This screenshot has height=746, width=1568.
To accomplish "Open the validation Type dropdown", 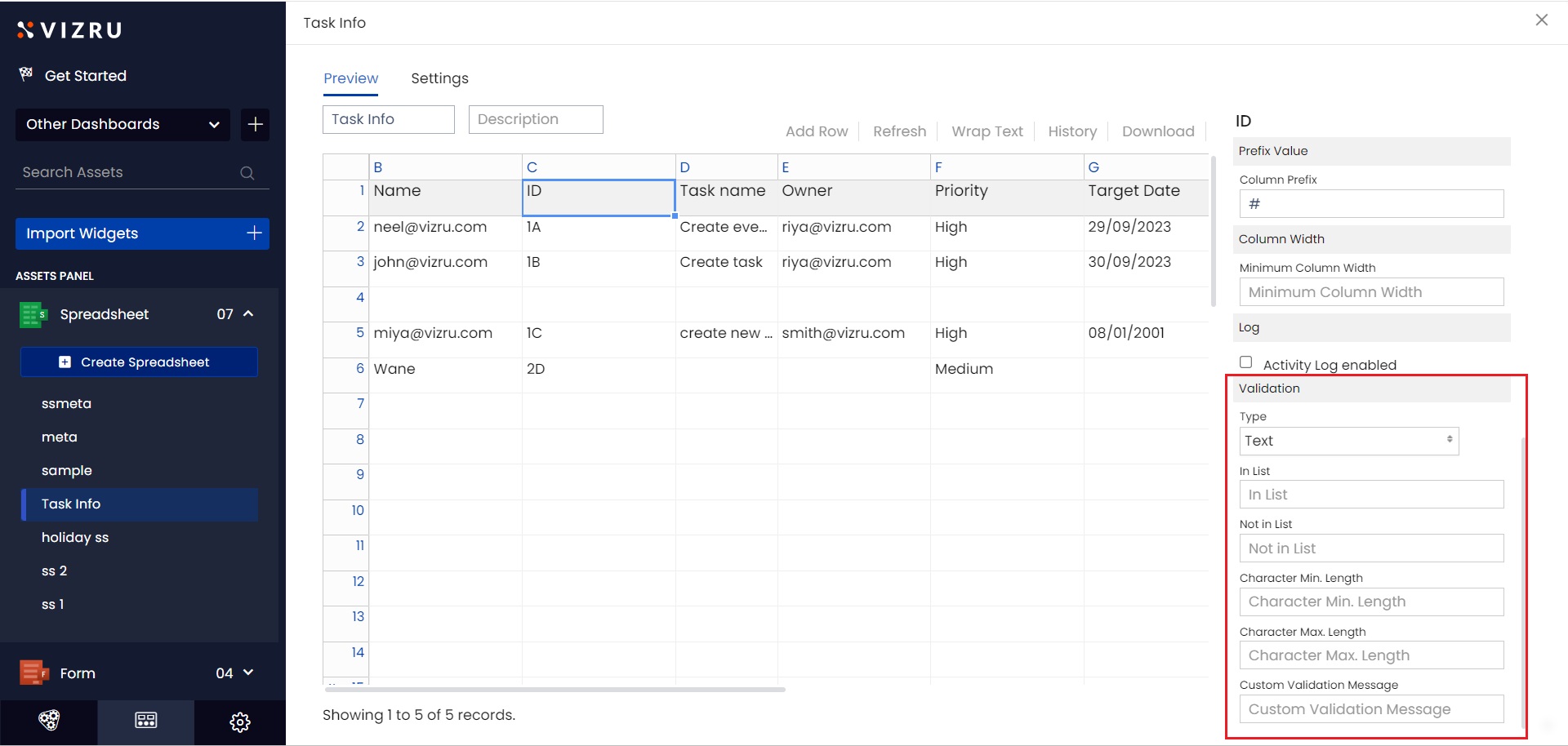I will (x=1348, y=441).
